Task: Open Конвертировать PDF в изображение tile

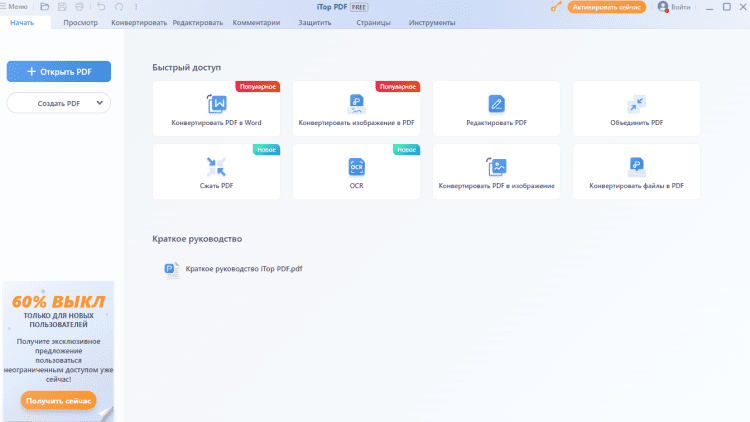Action: coord(496,171)
